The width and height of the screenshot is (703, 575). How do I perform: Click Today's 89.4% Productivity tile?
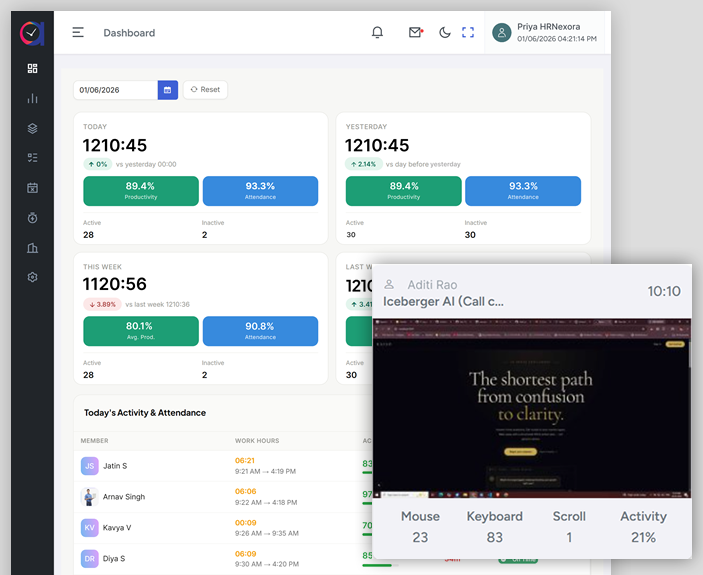pos(141,191)
